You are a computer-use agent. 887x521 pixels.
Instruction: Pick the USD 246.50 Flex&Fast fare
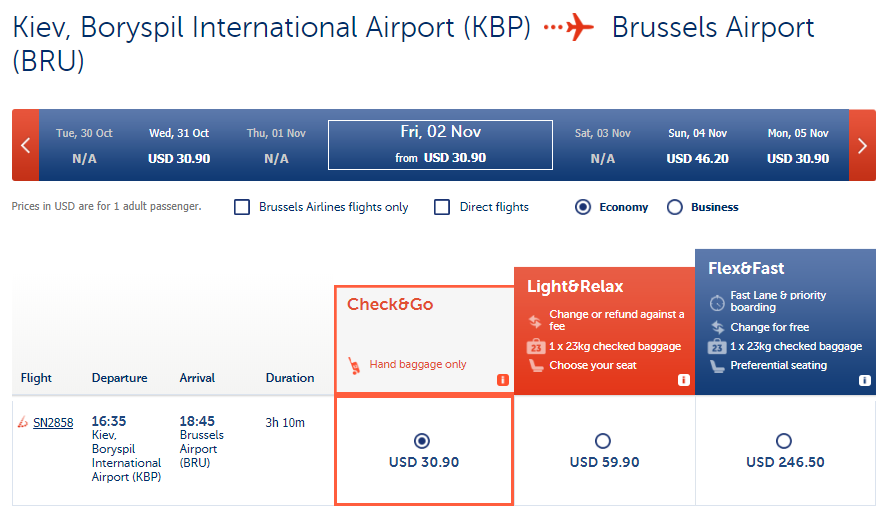pyautogui.click(x=784, y=441)
